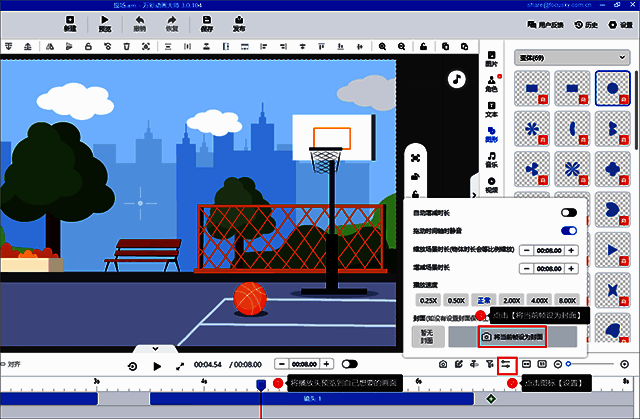The image size is (640, 419).
Task: Click the camera snapshot icon above timeline
Action: (x=442, y=366)
